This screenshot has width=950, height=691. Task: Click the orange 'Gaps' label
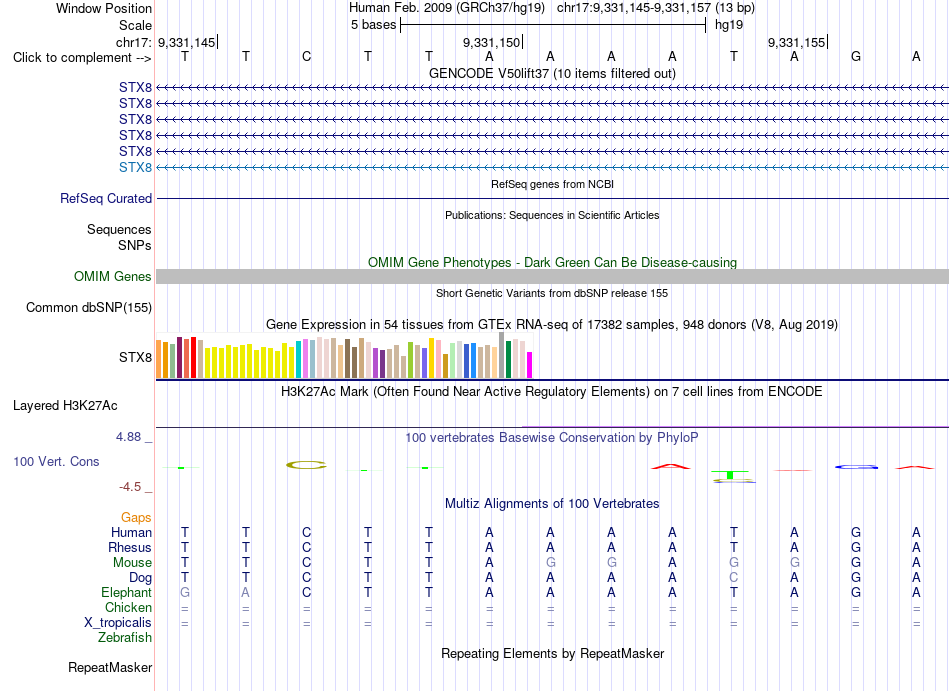[x=136, y=517]
